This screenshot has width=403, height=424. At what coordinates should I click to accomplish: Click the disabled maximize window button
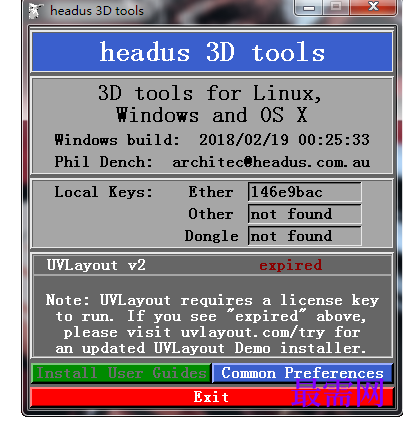point(336,7)
